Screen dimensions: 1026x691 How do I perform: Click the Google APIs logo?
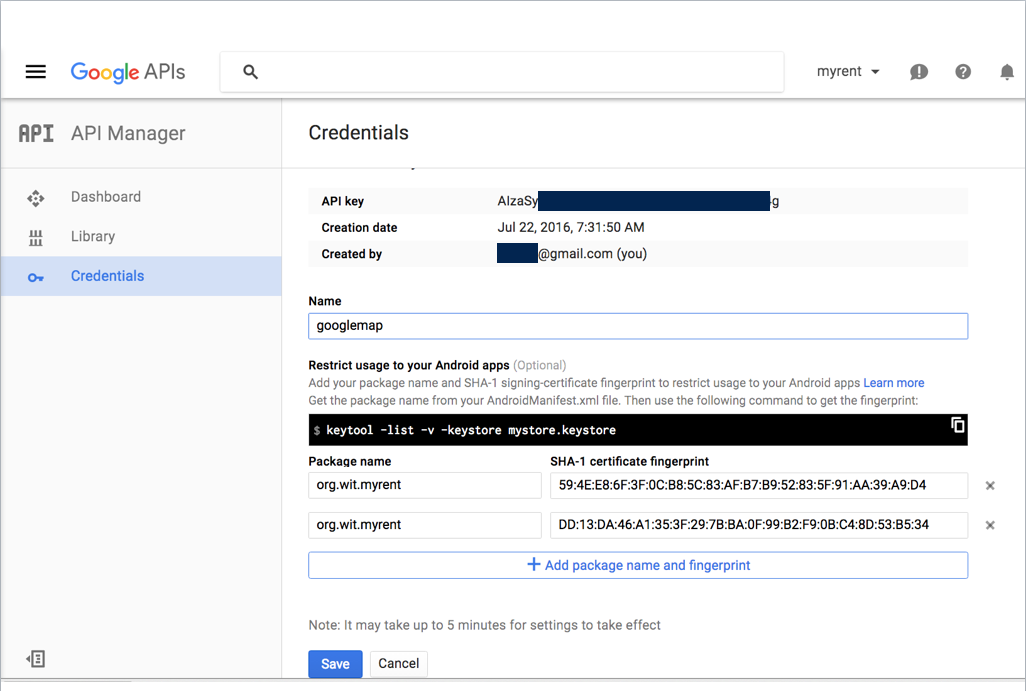[x=127, y=71]
